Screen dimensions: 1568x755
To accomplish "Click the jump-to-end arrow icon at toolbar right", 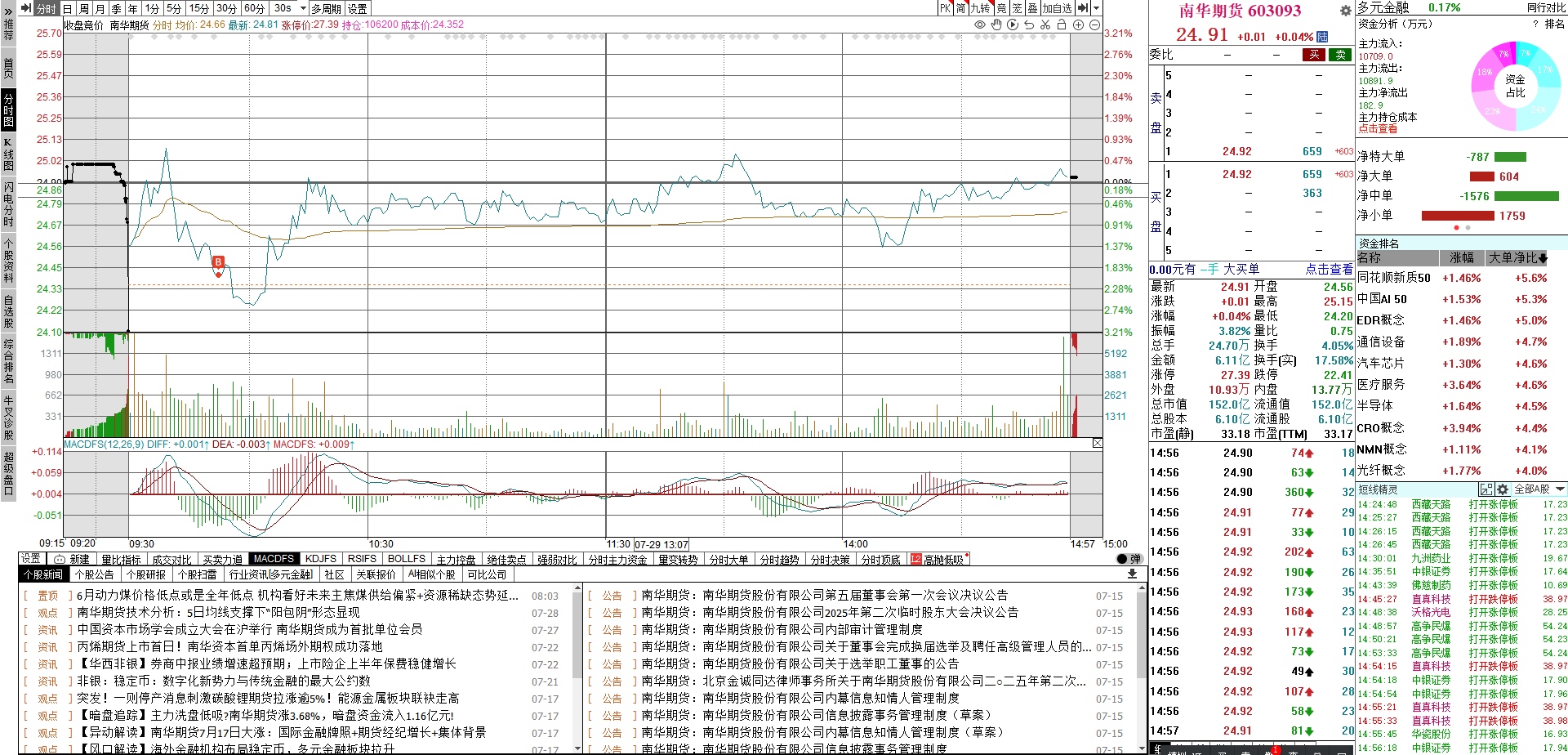I will click(1083, 8).
